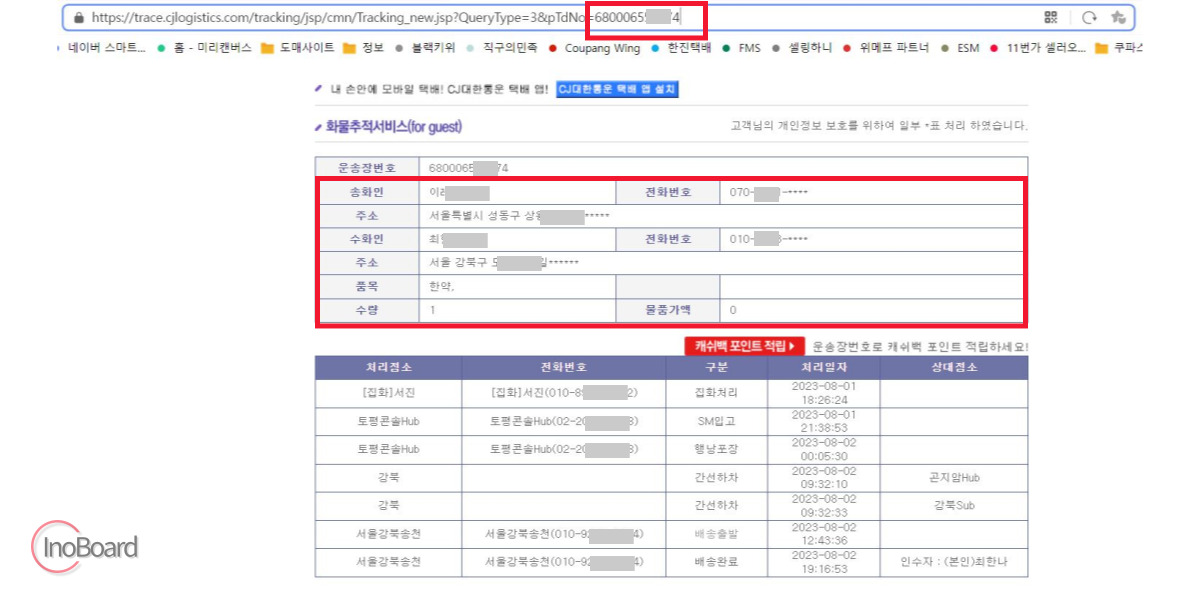Click the SM입고 status cell
1200x600 pixels.
pos(715,421)
